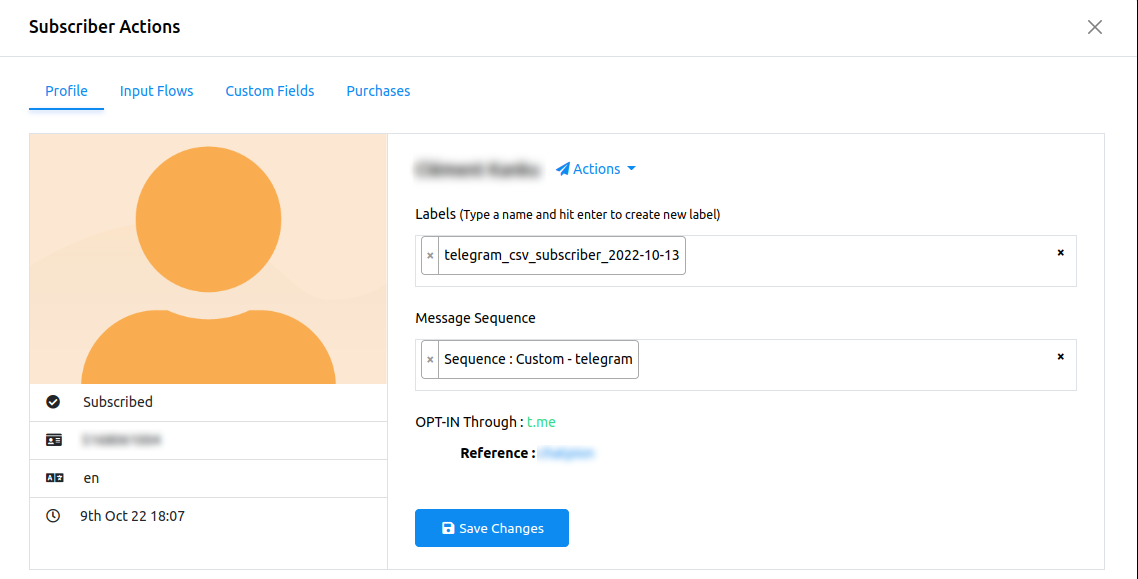Switch to the Input Flows tab
The height and width of the screenshot is (579, 1138).
coord(156,90)
